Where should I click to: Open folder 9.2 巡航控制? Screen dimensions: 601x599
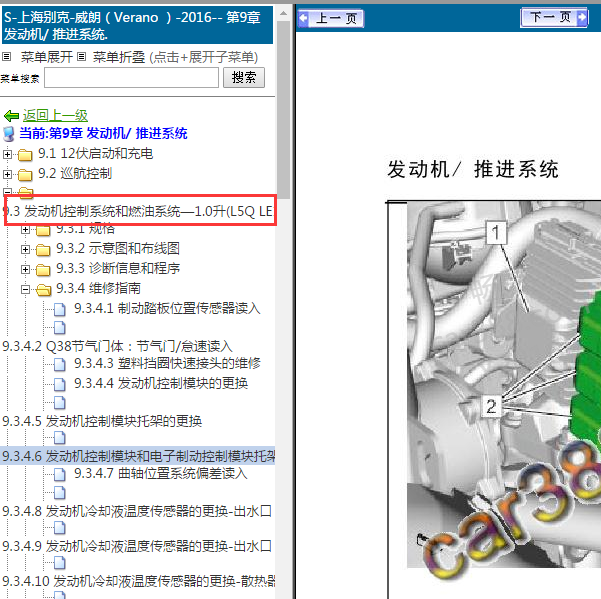pos(75,174)
